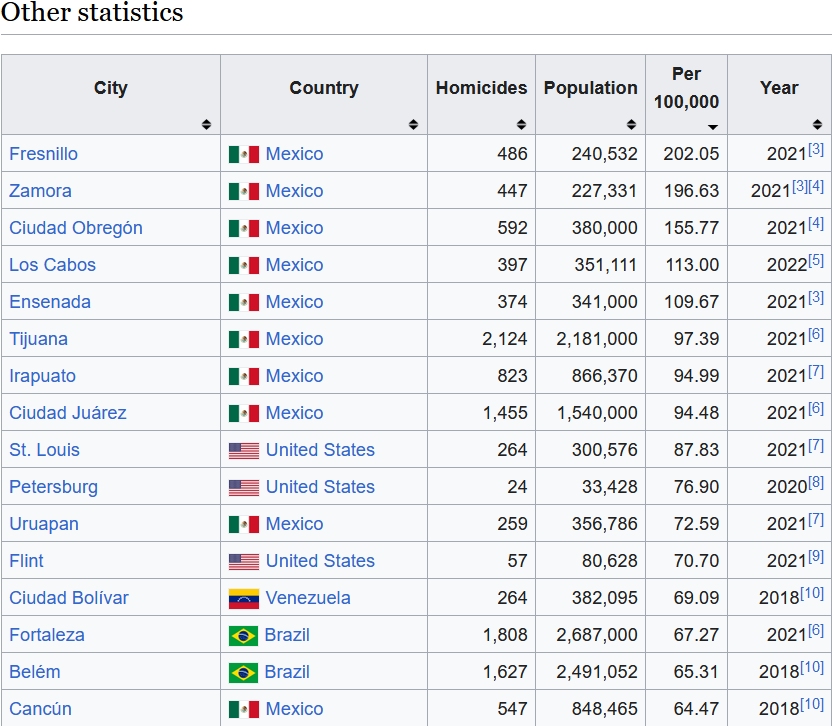Open the Zamora city link
Viewport: 832px width, 726px height.
point(40,191)
